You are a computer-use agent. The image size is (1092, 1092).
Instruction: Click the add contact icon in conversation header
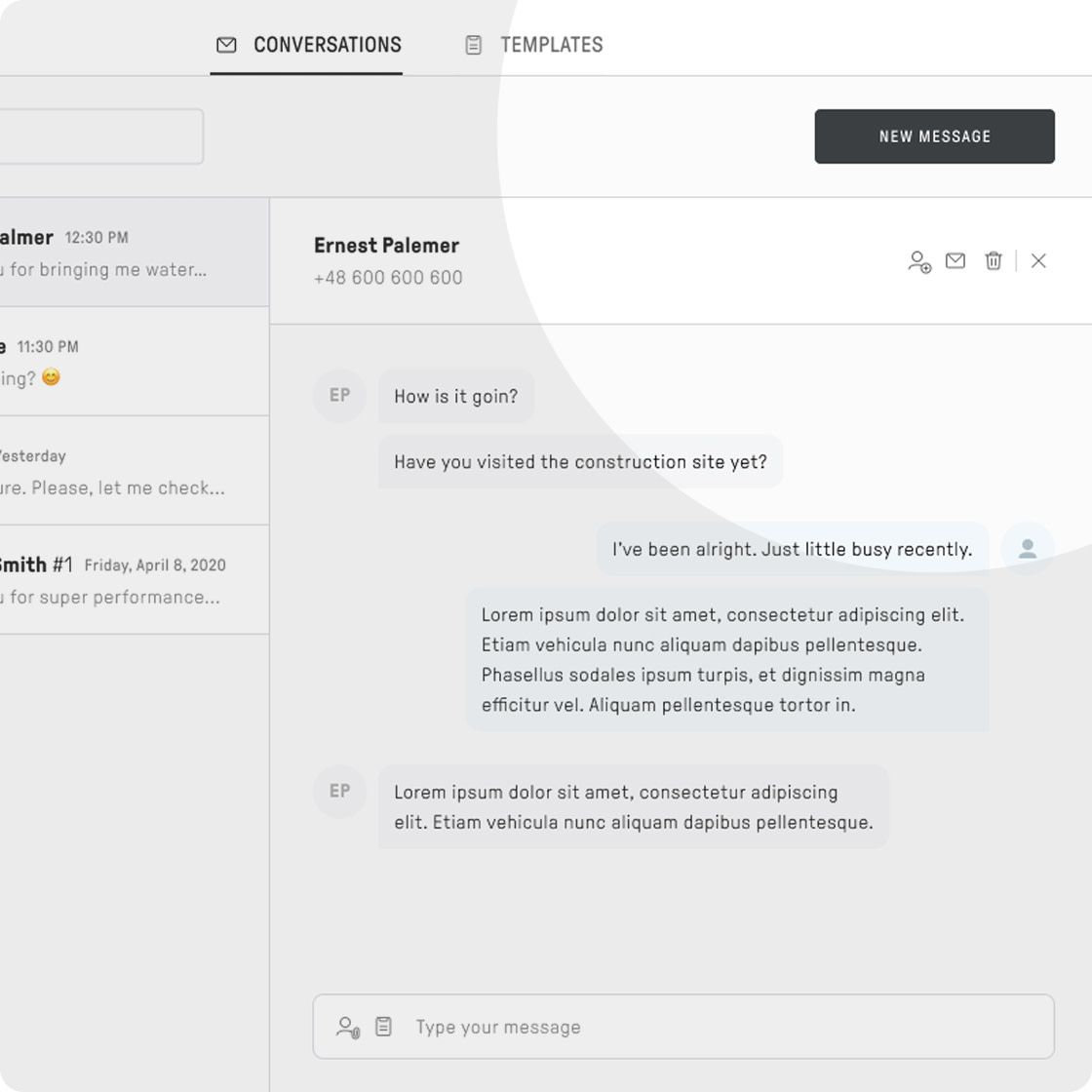[919, 262]
